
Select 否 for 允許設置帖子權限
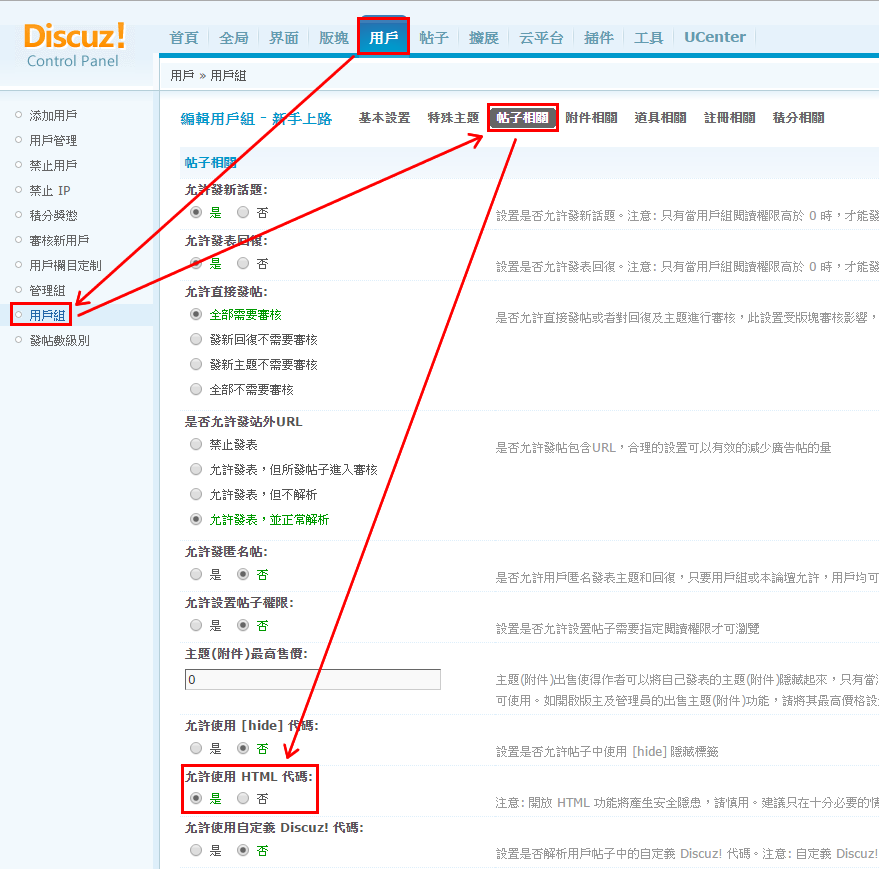pos(243,626)
